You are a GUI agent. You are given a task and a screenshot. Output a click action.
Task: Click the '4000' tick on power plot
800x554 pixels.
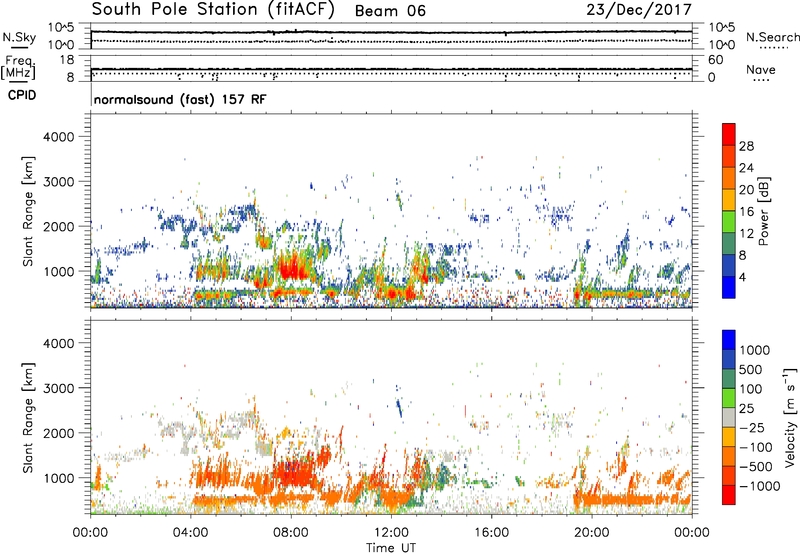[59, 137]
